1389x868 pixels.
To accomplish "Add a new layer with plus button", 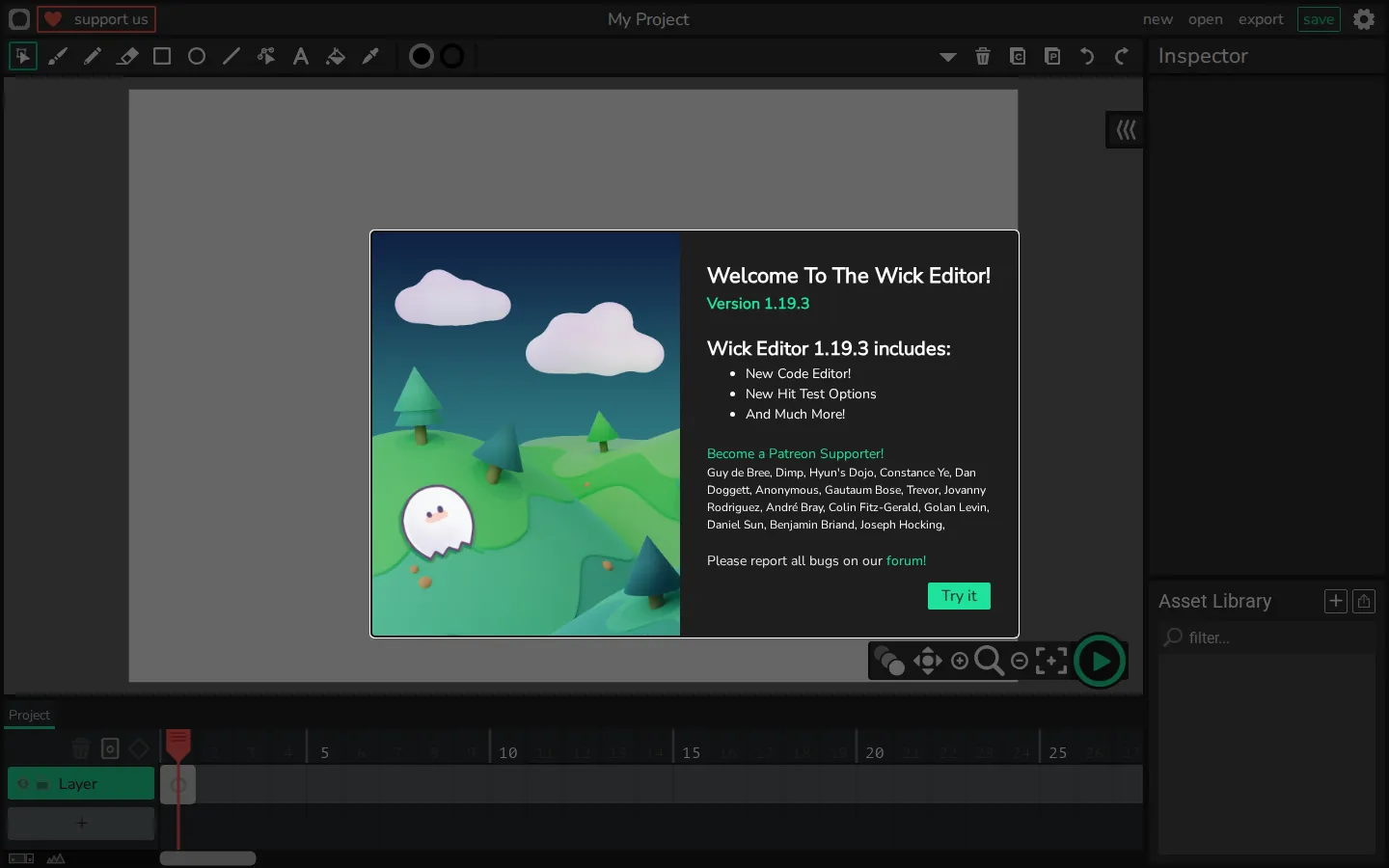I will click(x=81, y=824).
